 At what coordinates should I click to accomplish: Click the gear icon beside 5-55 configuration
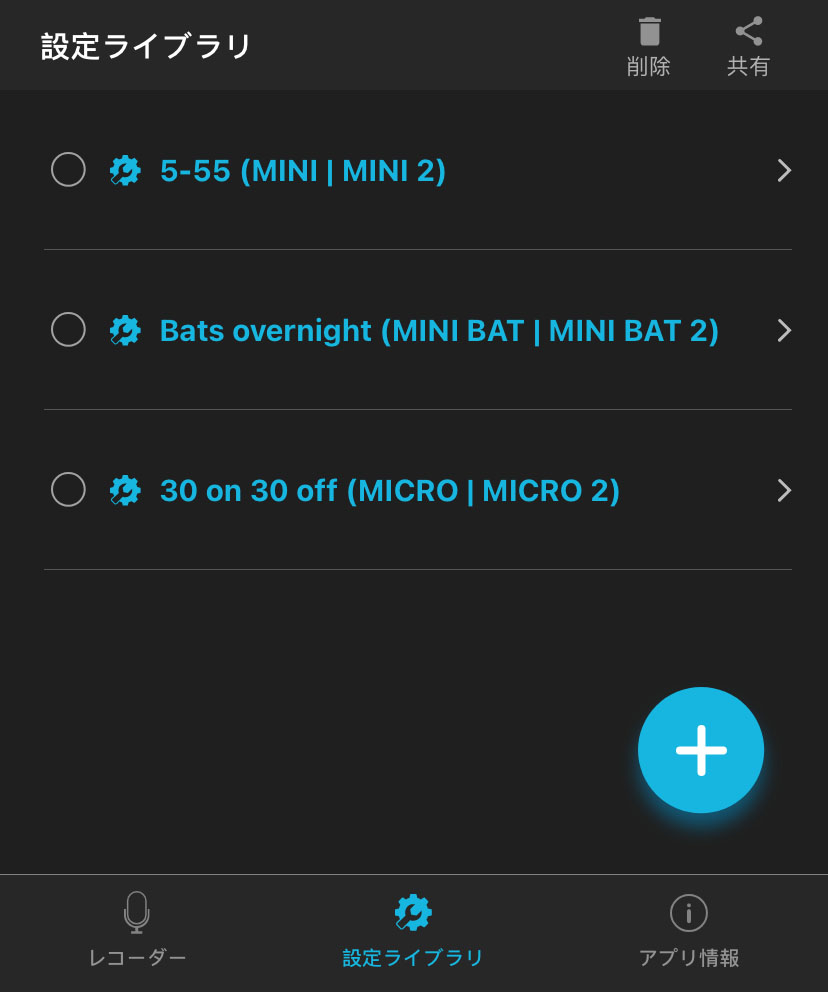[125, 171]
